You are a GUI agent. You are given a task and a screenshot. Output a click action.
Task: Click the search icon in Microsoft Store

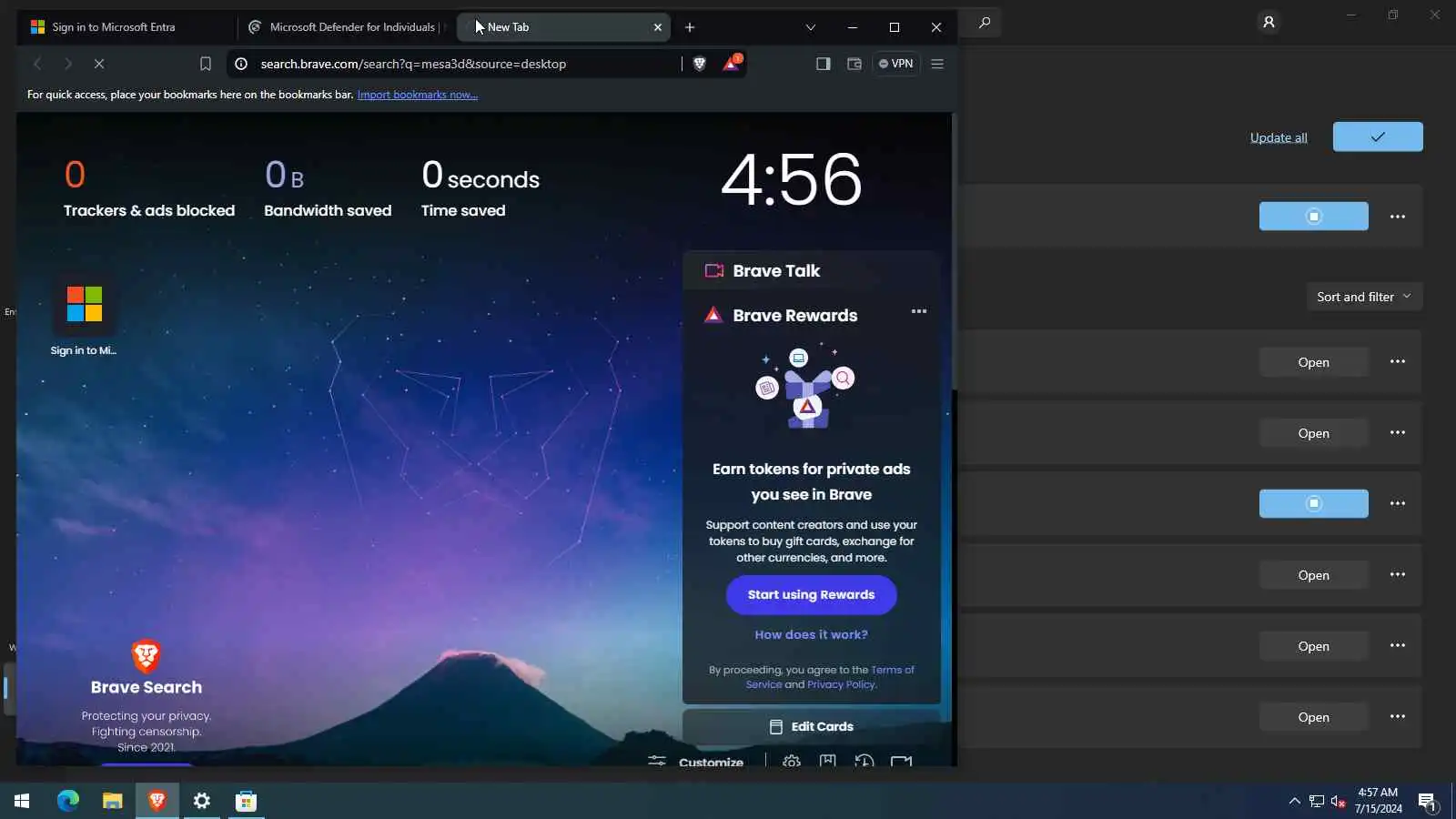pyautogui.click(x=985, y=22)
